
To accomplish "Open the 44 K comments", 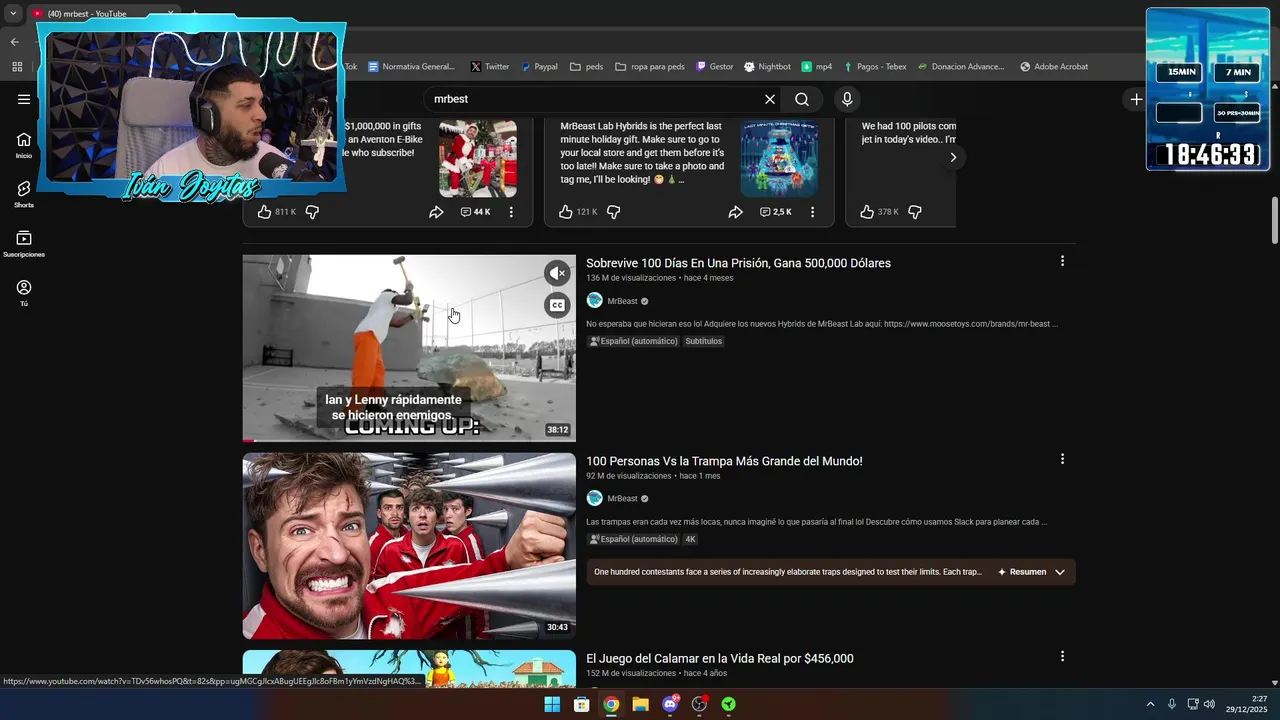I will click(x=475, y=212).
